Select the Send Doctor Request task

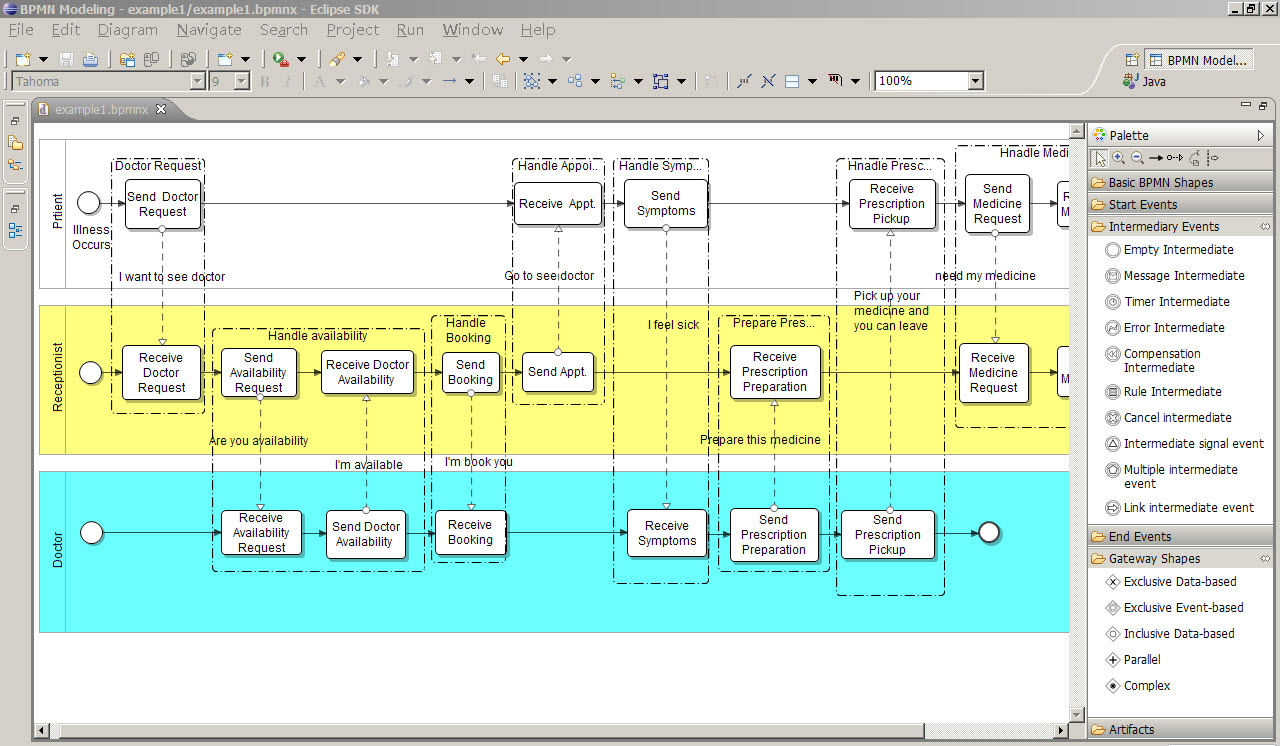point(163,204)
